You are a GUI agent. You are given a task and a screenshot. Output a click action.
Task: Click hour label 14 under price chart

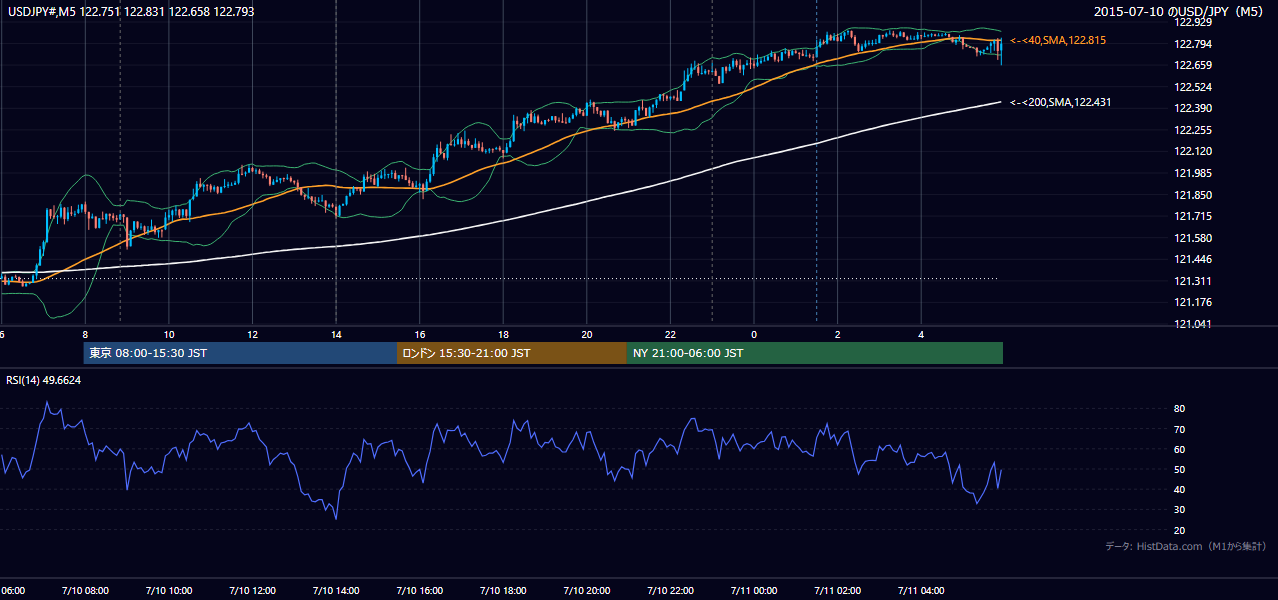336,334
